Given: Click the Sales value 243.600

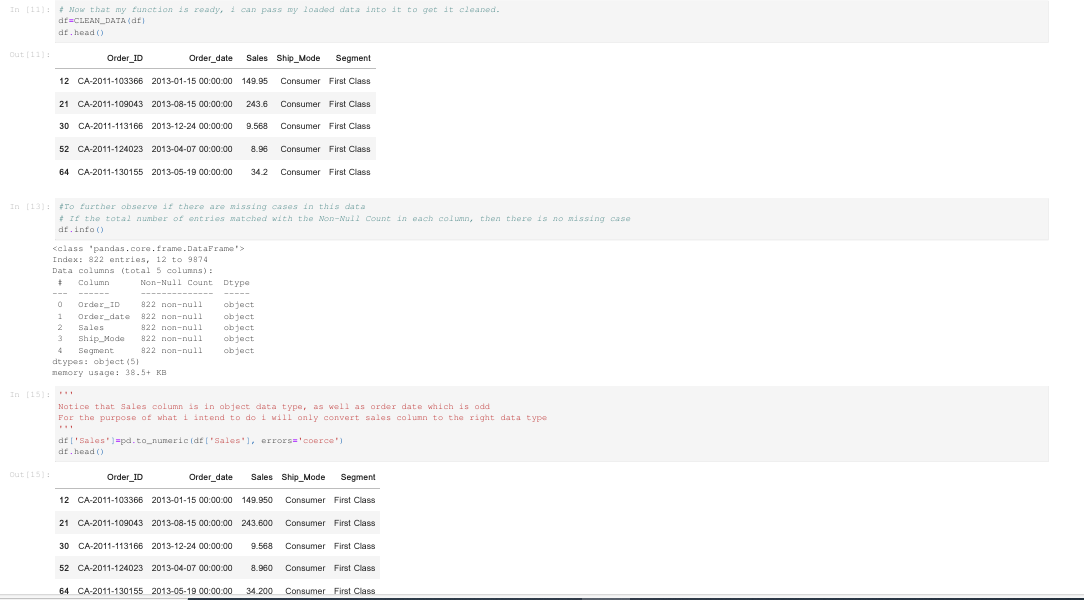Looking at the screenshot, I should (257, 523).
